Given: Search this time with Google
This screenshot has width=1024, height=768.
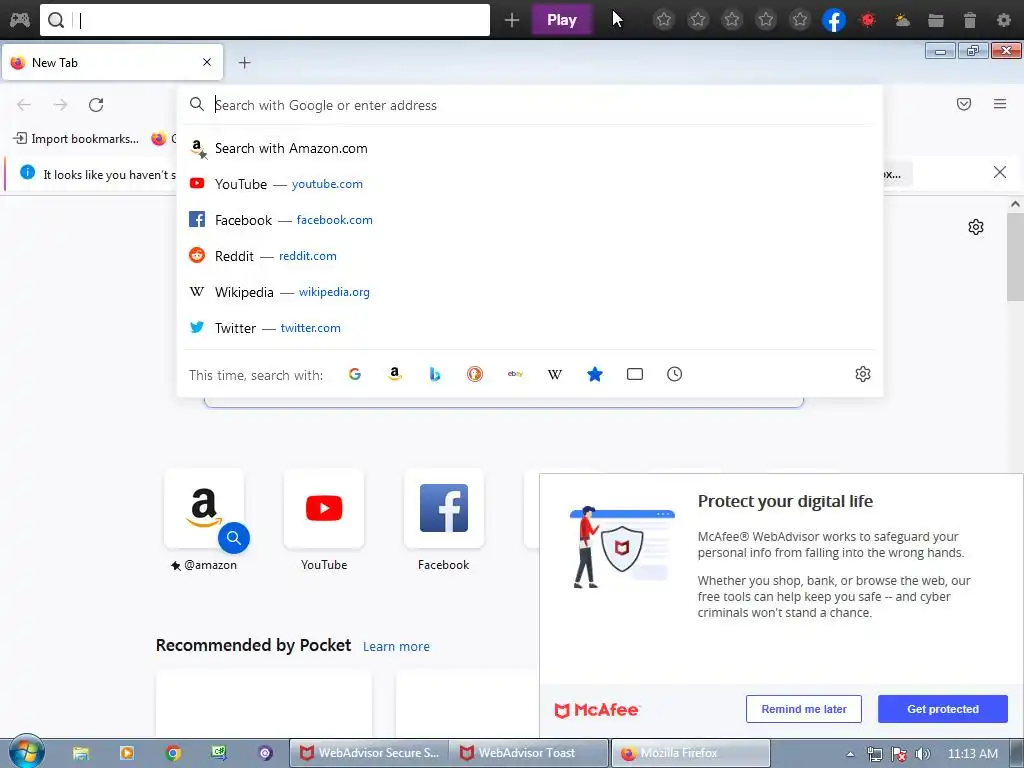Looking at the screenshot, I should (355, 374).
